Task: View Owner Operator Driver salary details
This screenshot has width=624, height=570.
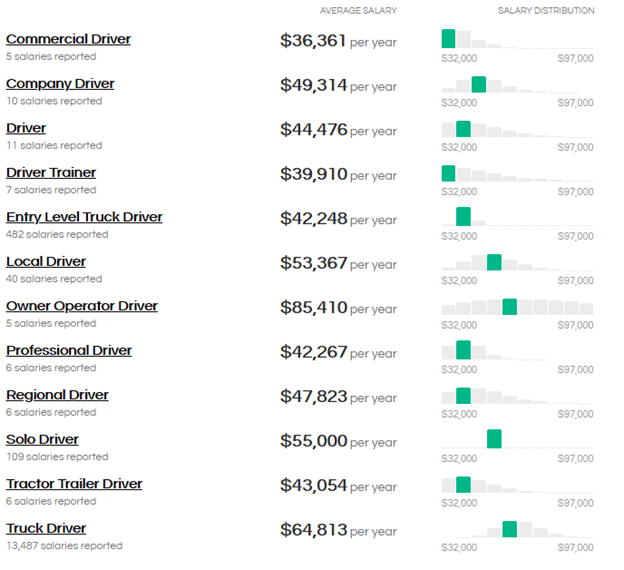Action: [82, 306]
